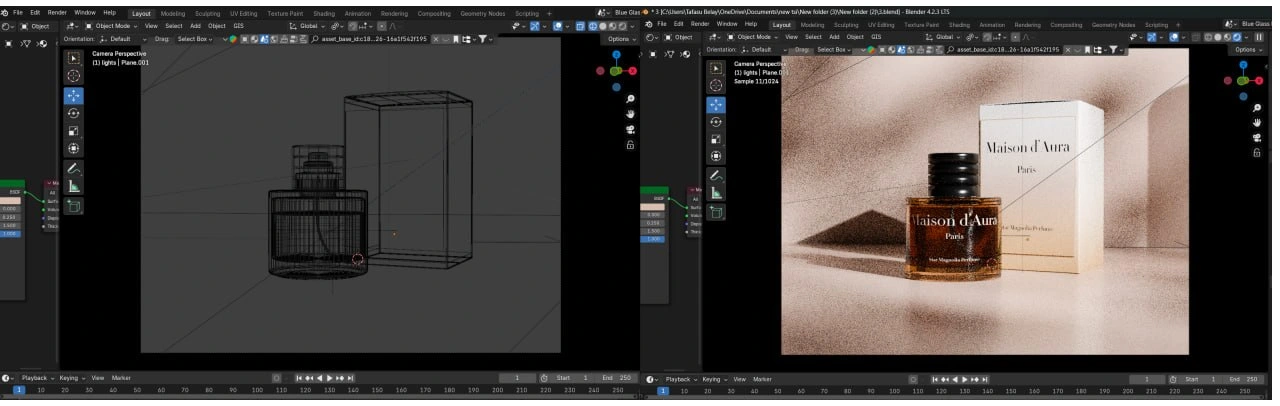Viewport: 1280px width, 406px height.
Task: Switch to Shading tab in left window
Action: click(323, 13)
